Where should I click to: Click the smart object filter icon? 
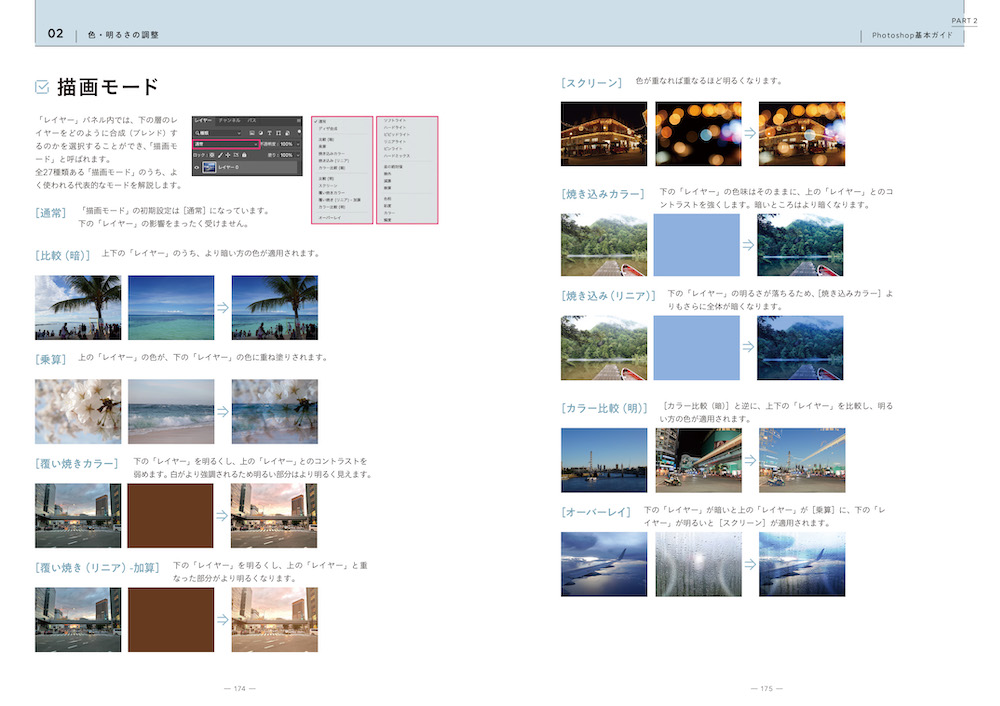point(287,133)
